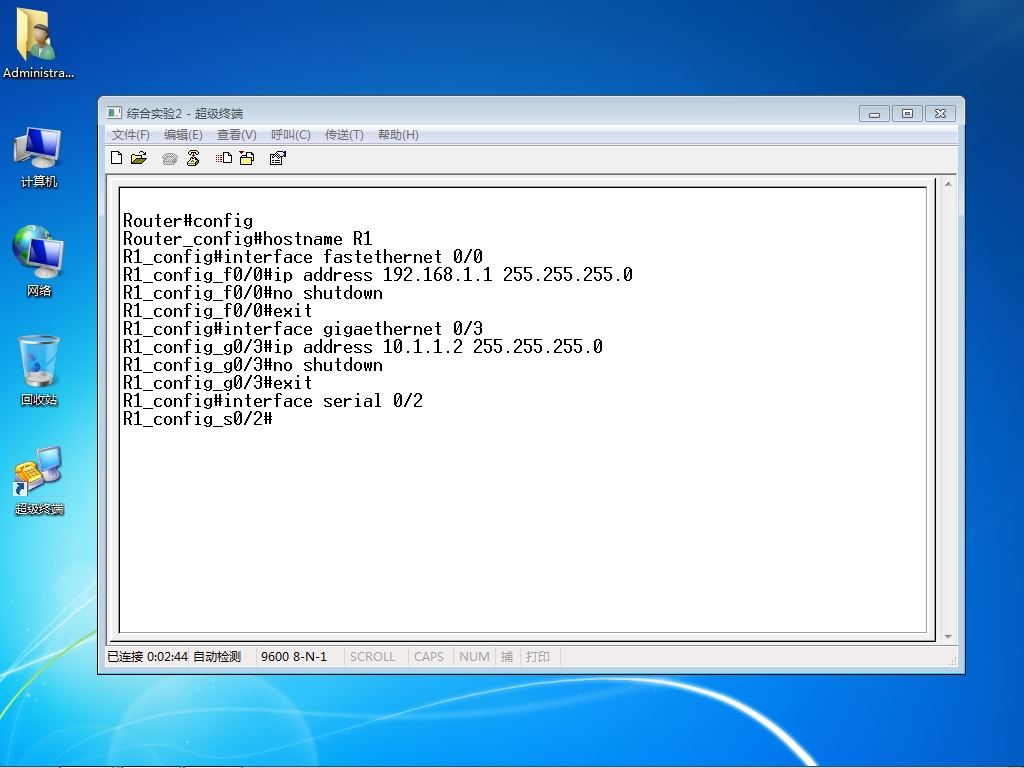Open the 呼叫(C) menu
This screenshot has width=1024, height=768.
[x=291, y=135]
